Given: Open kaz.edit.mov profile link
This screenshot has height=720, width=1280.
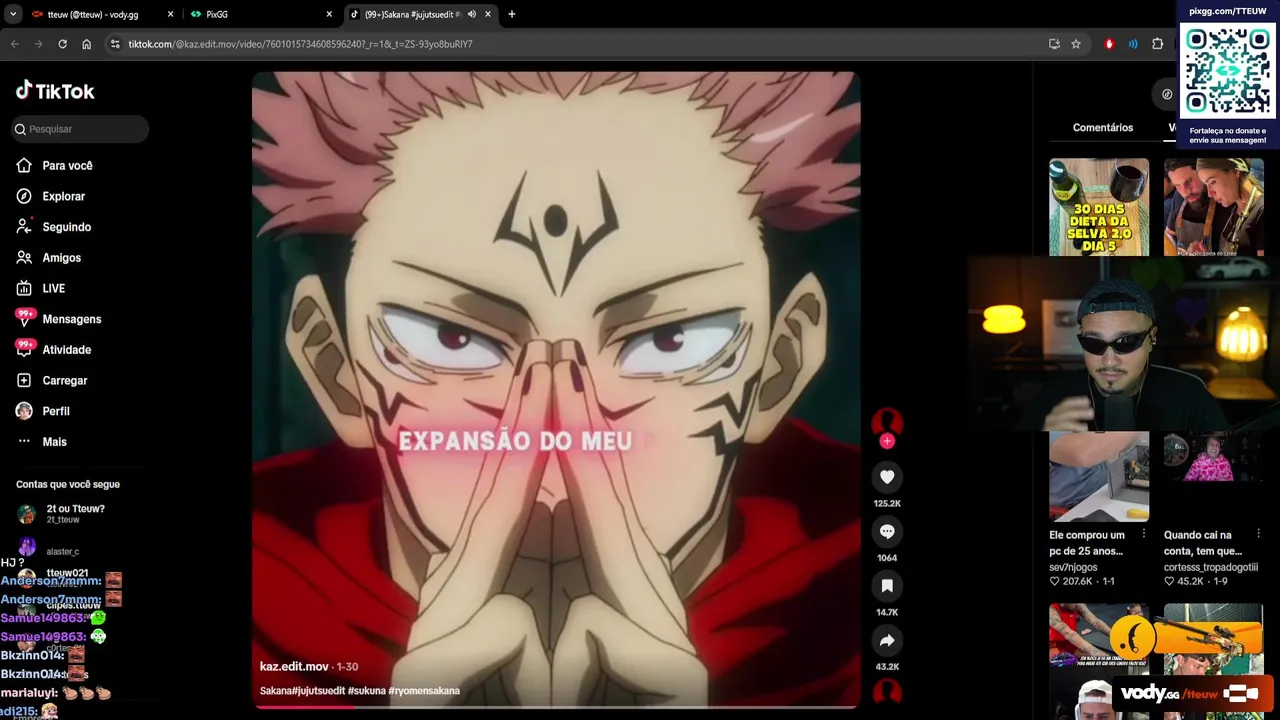Looking at the screenshot, I should [294, 666].
